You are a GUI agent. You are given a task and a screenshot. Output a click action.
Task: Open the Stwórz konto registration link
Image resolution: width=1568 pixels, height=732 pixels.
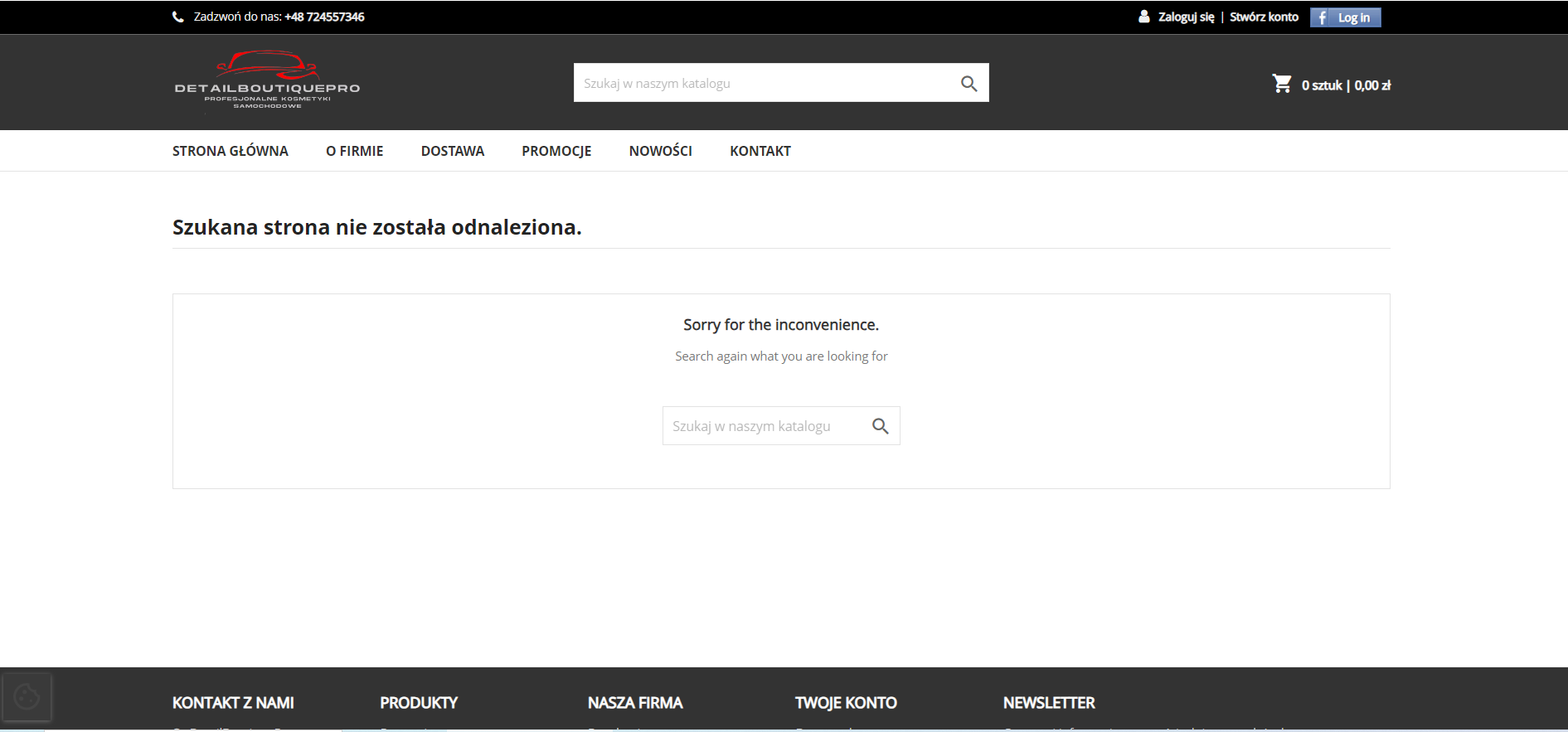(1264, 17)
